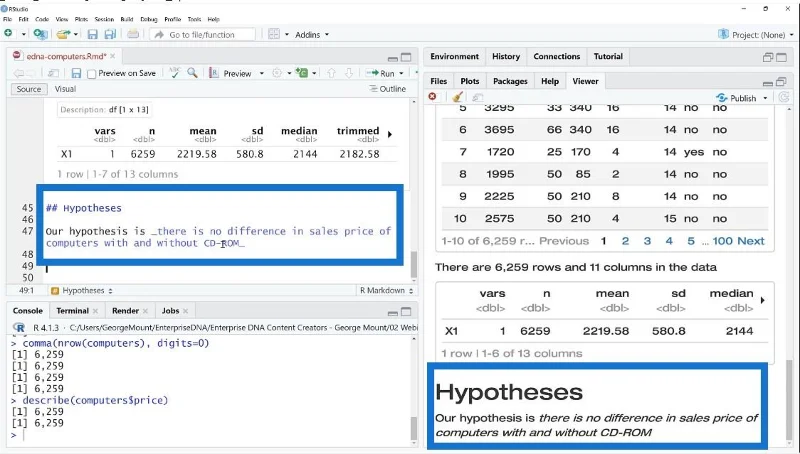Go to page 100 of data table
This screenshot has height=454, width=800.
click(x=722, y=241)
